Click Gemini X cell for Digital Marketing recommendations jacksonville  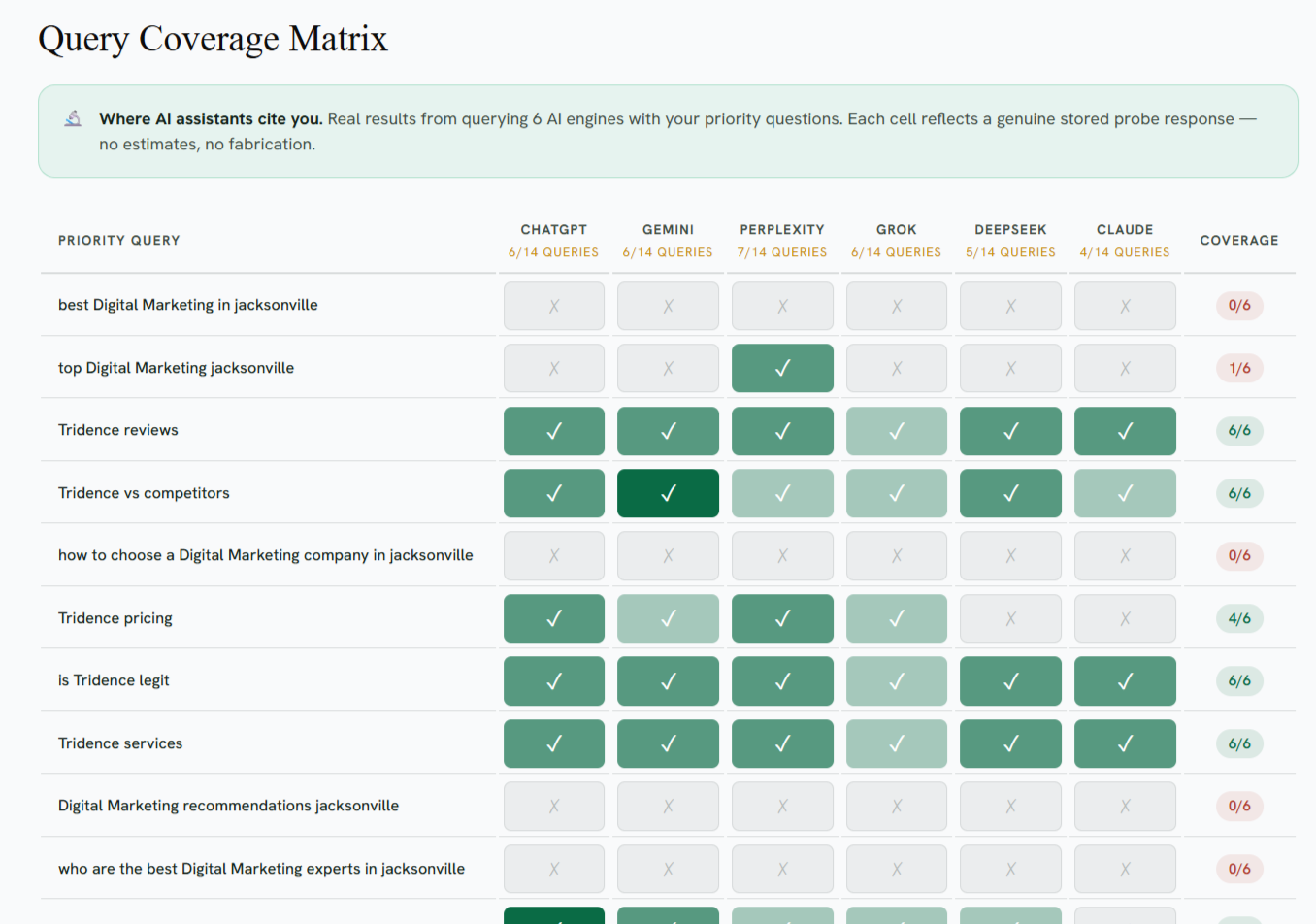click(668, 807)
